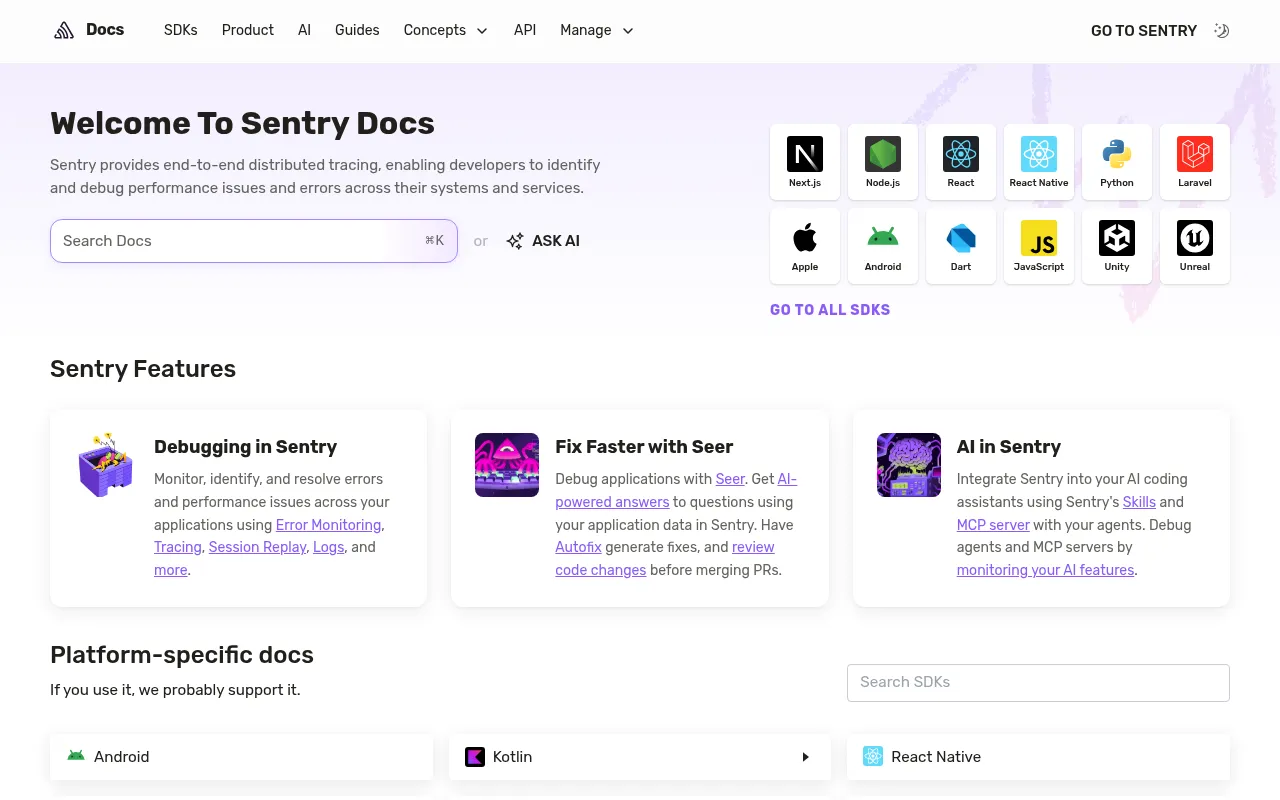Expand the Concepts dropdown menu
Viewport: 1280px width, 800px height.
[x=446, y=30]
